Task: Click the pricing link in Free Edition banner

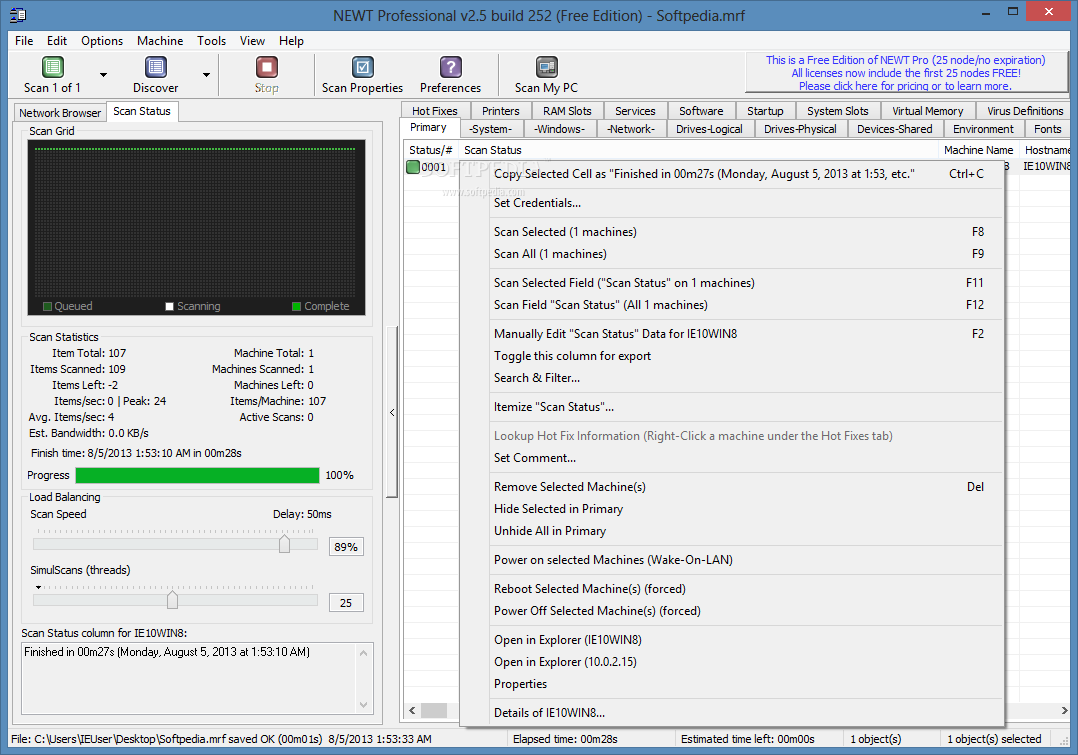Action: 905,86
